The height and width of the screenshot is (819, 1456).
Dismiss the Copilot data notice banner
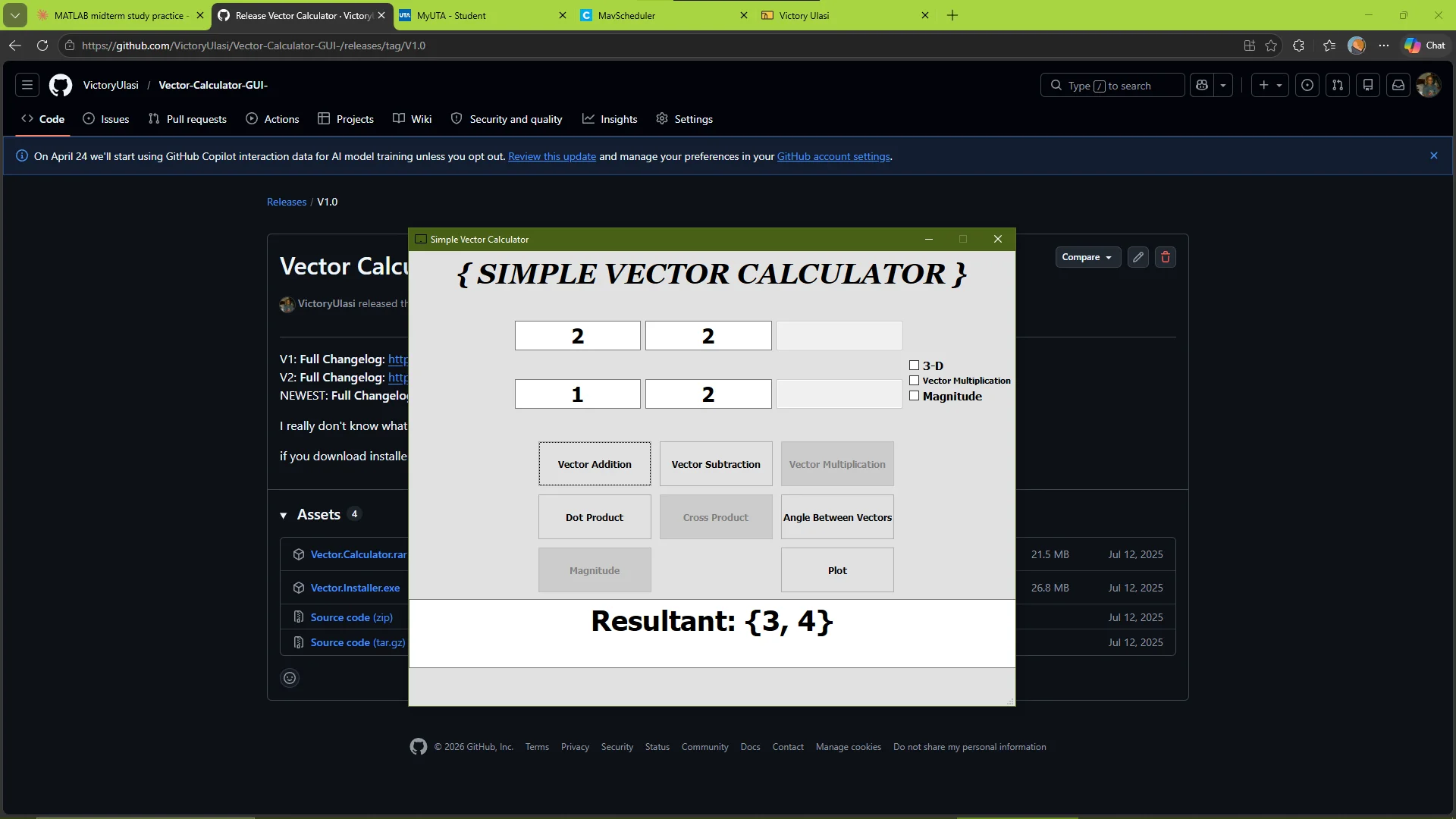(1433, 155)
